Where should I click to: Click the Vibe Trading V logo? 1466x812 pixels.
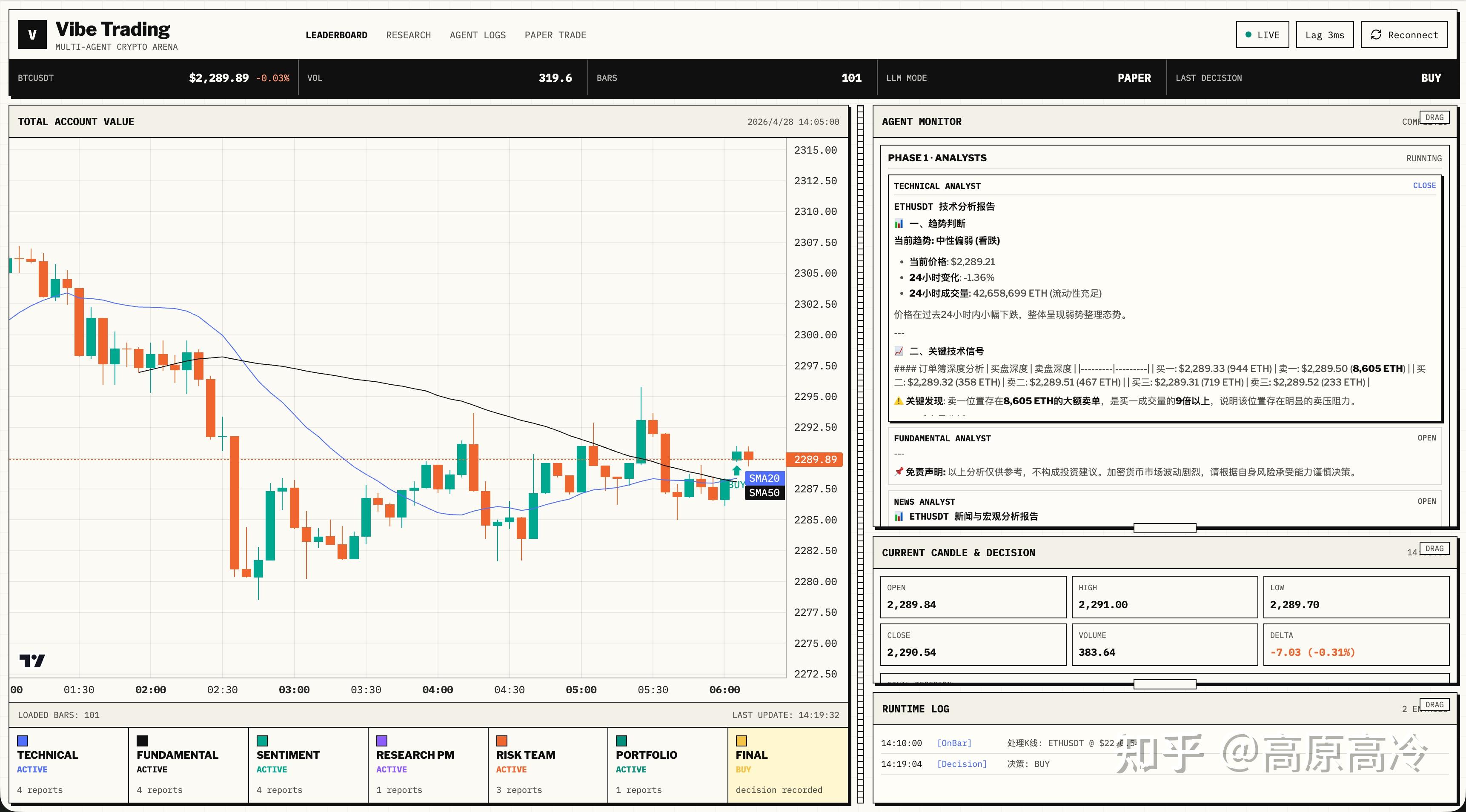click(32, 34)
